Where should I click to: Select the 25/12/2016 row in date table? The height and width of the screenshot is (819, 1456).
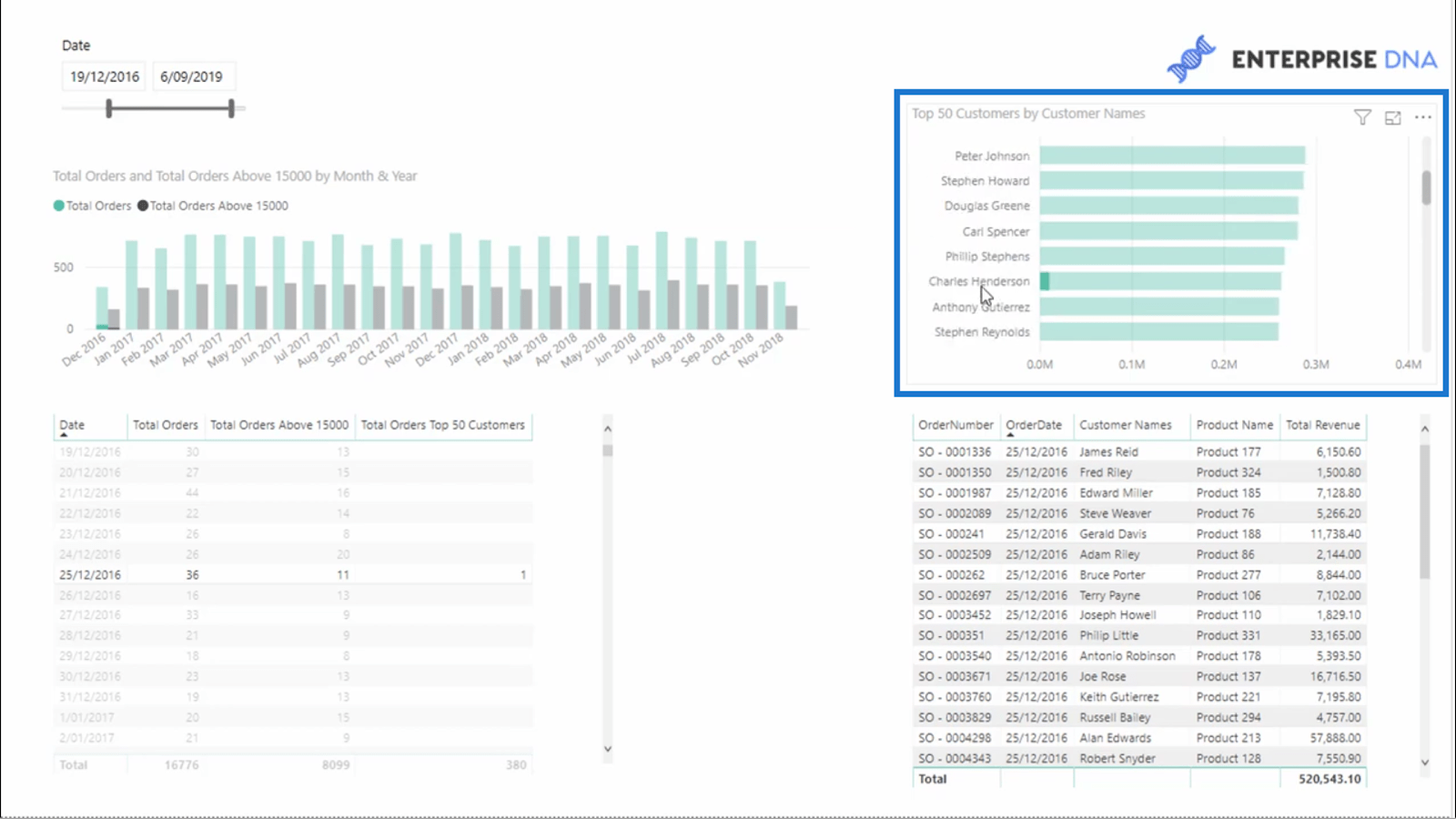pyautogui.click(x=293, y=575)
